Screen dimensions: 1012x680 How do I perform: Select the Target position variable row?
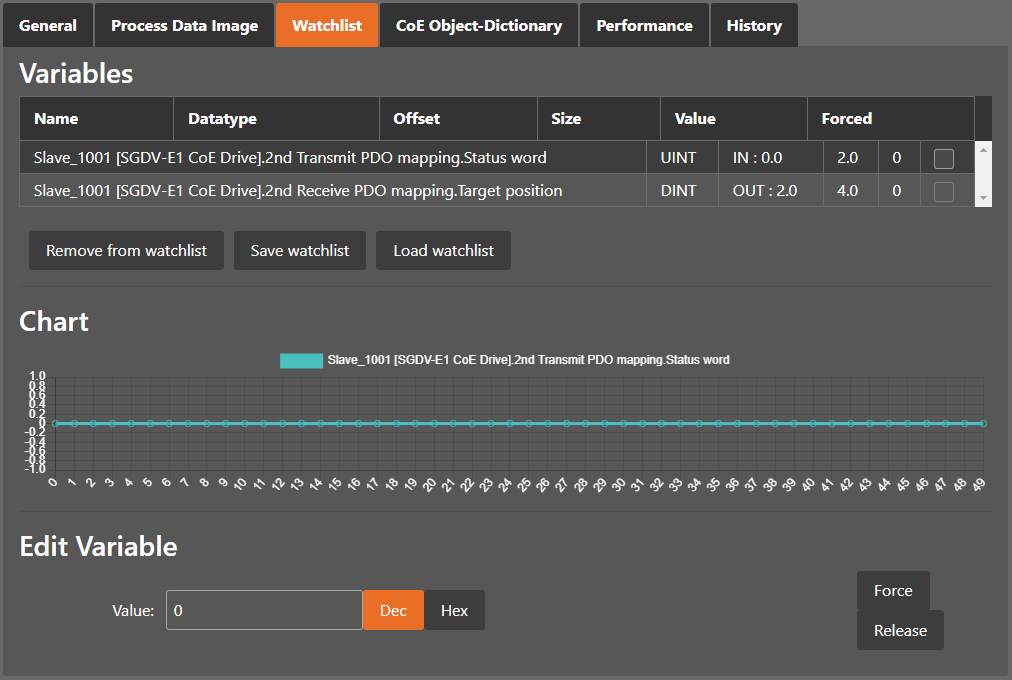click(330, 190)
